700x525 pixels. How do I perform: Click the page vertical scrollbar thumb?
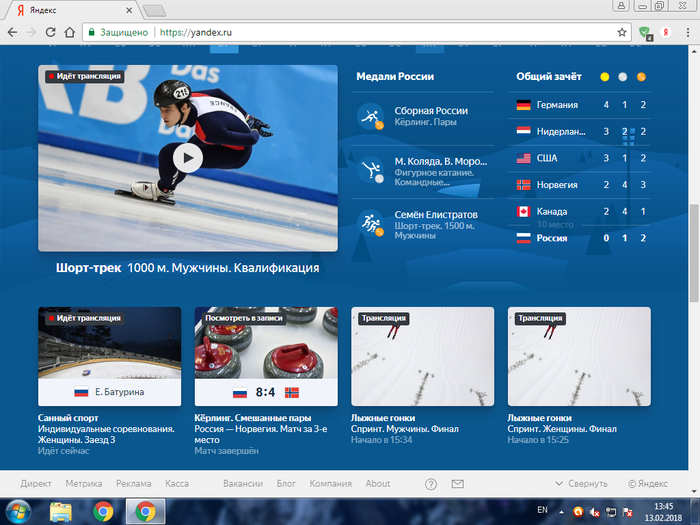point(694,253)
